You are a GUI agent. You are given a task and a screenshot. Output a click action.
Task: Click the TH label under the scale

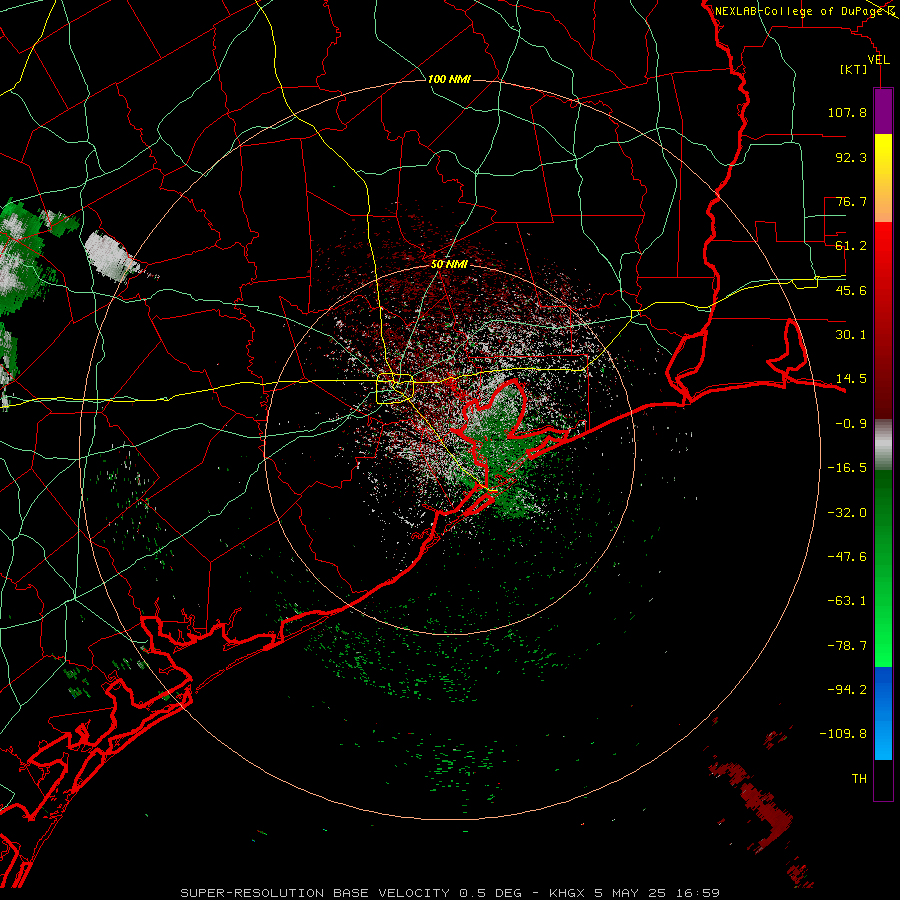[859, 779]
